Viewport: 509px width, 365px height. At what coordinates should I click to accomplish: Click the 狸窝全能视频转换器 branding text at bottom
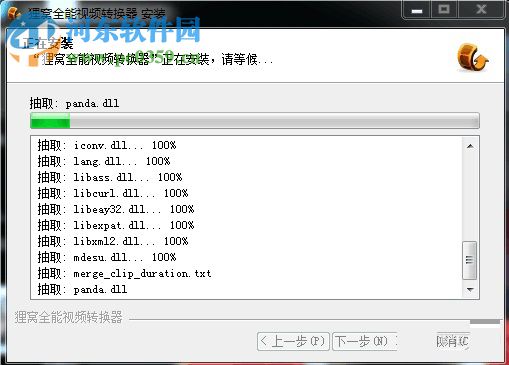(x=69, y=317)
